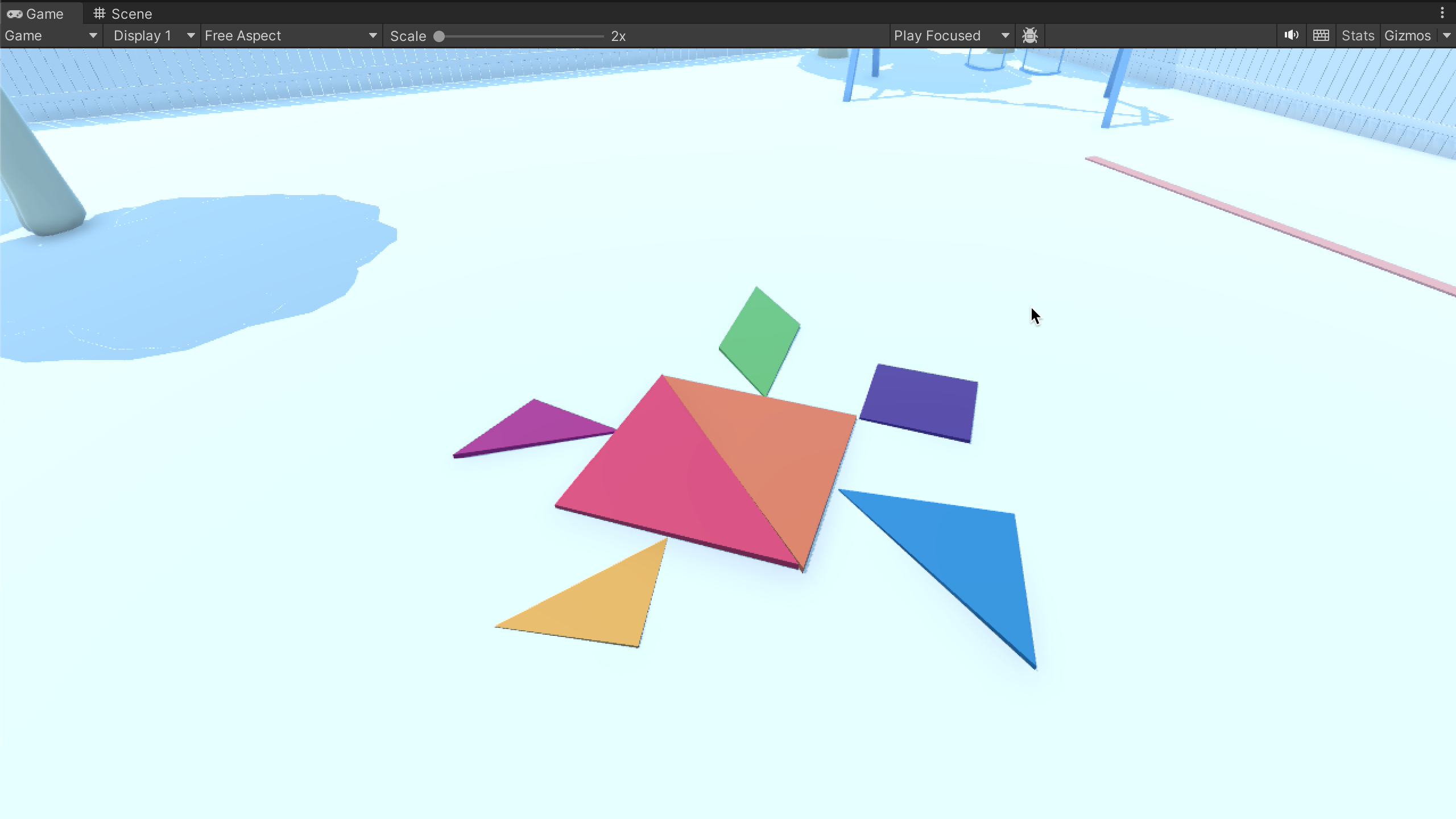Open the Gizmos dropdown arrow

coord(1447,35)
